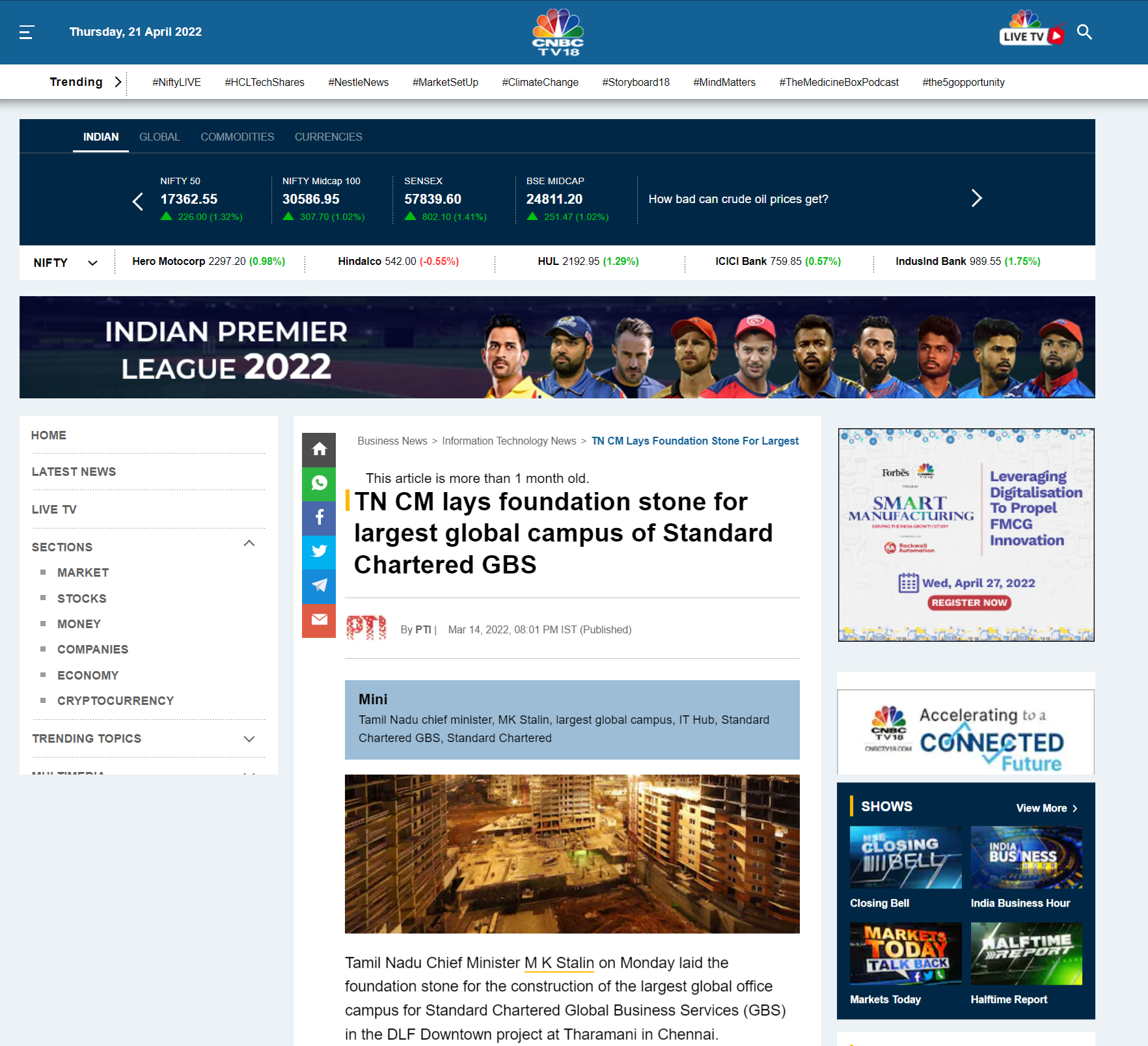1148x1046 pixels.
Task: Open the NIFTY Midcap 100 index
Action: pyautogui.click(x=323, y=199)
